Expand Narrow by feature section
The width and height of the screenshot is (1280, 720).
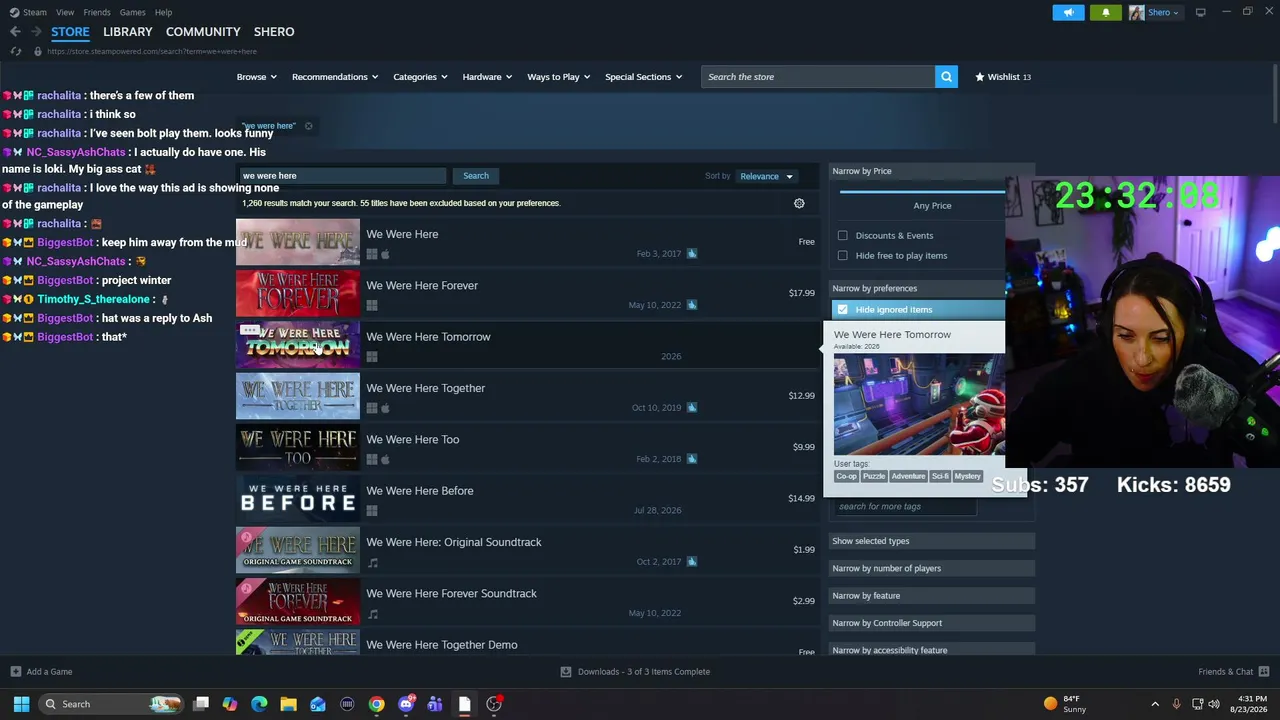(932, 596)
